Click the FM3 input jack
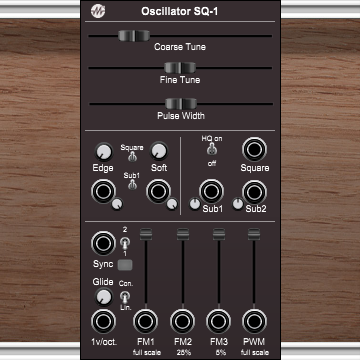The width and height of the screenshot is (360, 360). pos(219,321)
